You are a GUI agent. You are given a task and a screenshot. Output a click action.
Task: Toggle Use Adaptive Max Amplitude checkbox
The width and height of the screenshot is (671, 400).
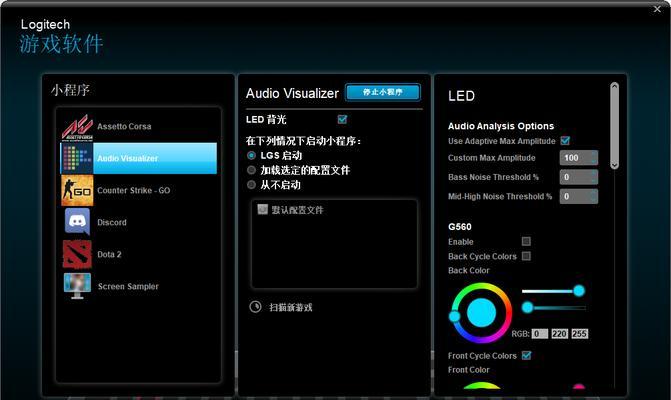pyautogui.click(x=565, y=141)
